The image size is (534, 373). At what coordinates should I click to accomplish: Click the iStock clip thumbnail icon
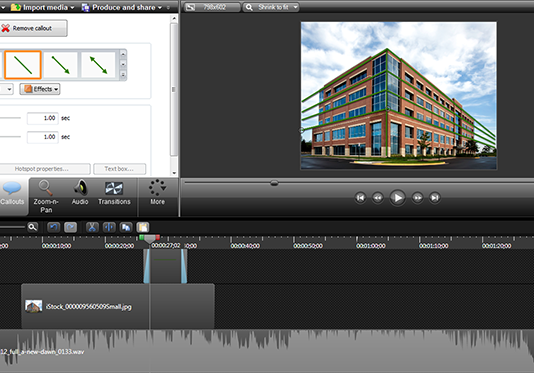tap(34, 306)
